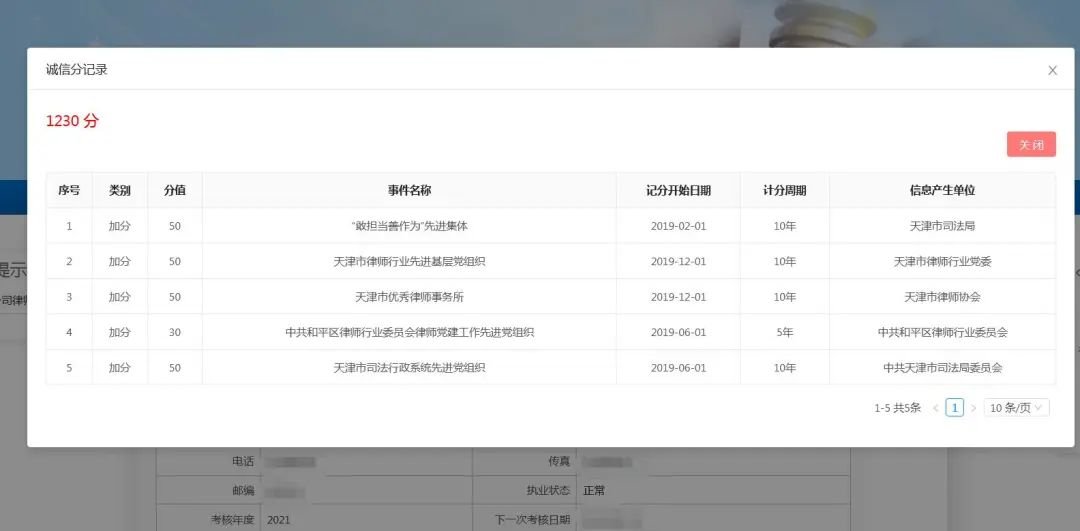Open the 10 条/页 page size dropdown

click(x=1016, y=408)
